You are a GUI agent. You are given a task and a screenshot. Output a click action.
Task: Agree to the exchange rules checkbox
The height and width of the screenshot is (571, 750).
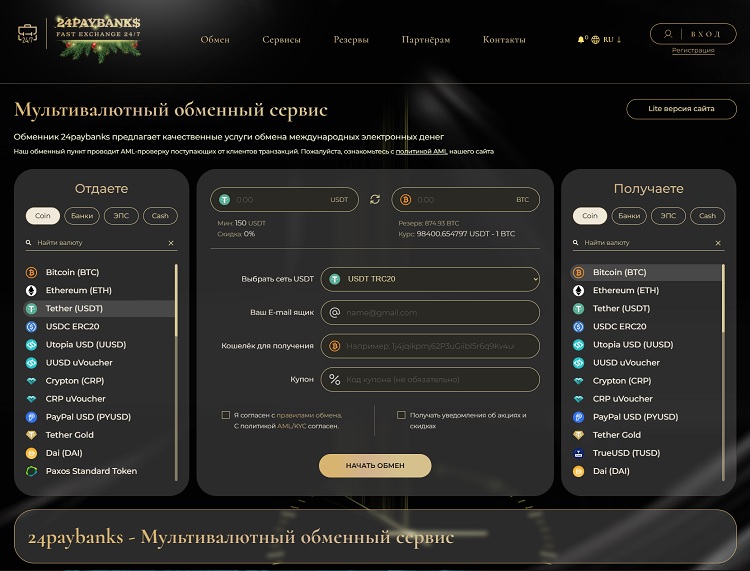pos(226,415)
